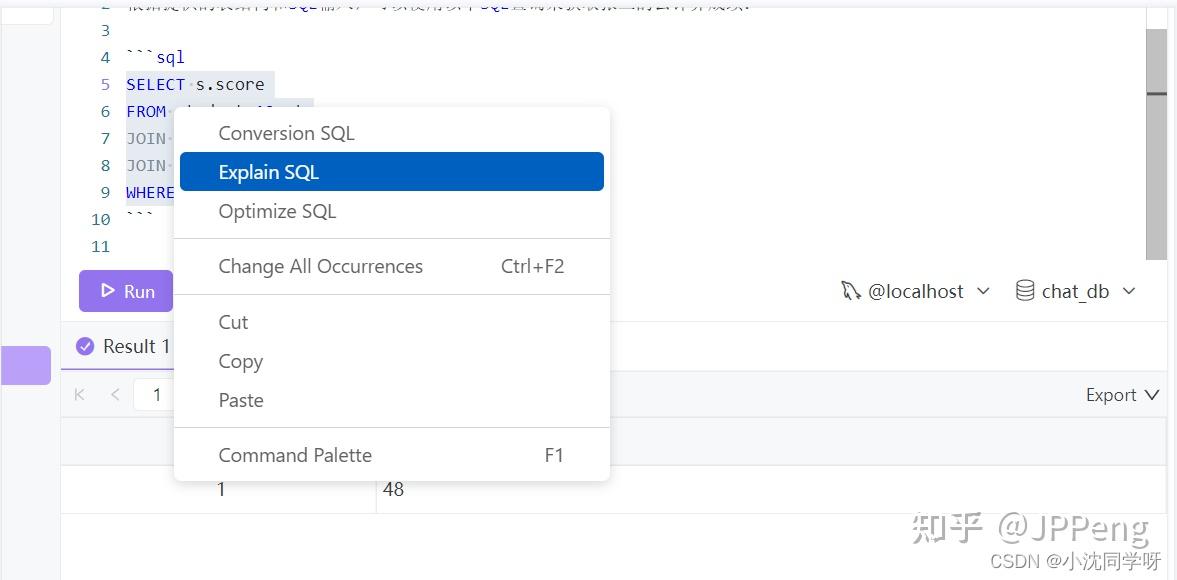Click the Run button to execute SQL
This screenshot has width=1177, height=580.
coord(125,290)
